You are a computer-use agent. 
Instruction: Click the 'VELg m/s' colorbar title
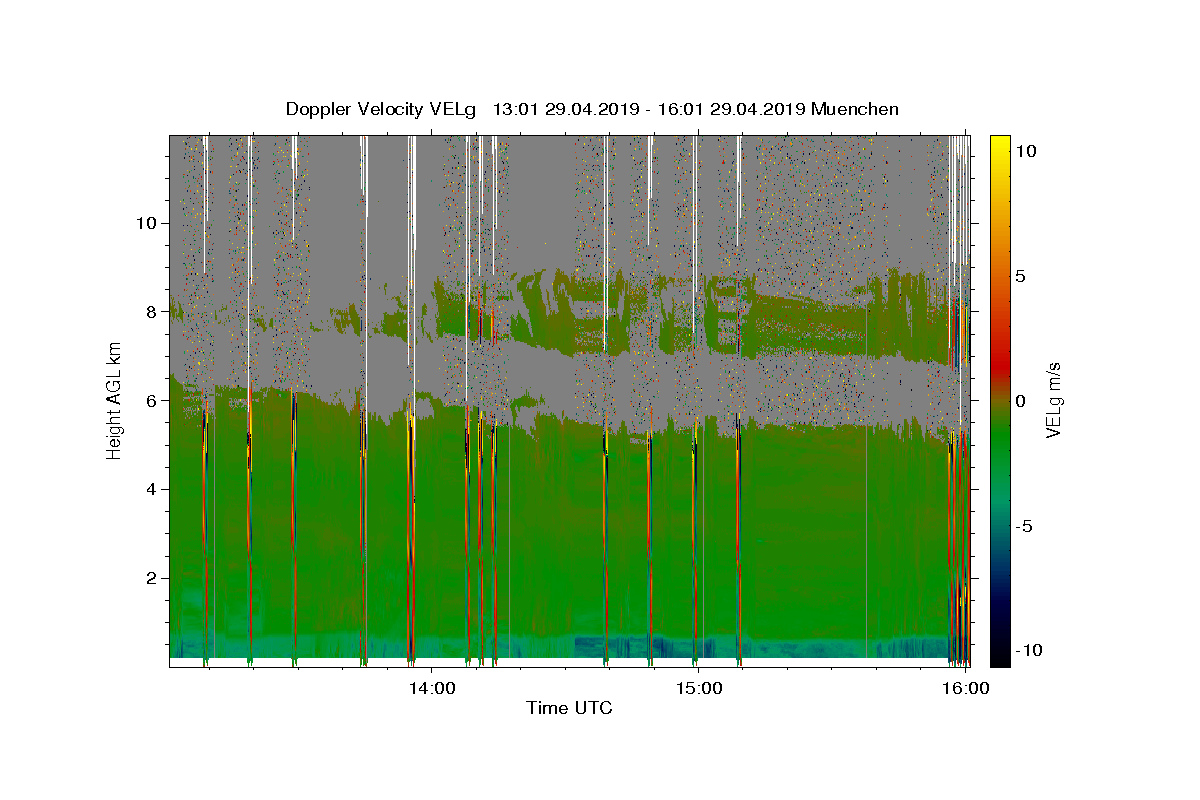1054,401
